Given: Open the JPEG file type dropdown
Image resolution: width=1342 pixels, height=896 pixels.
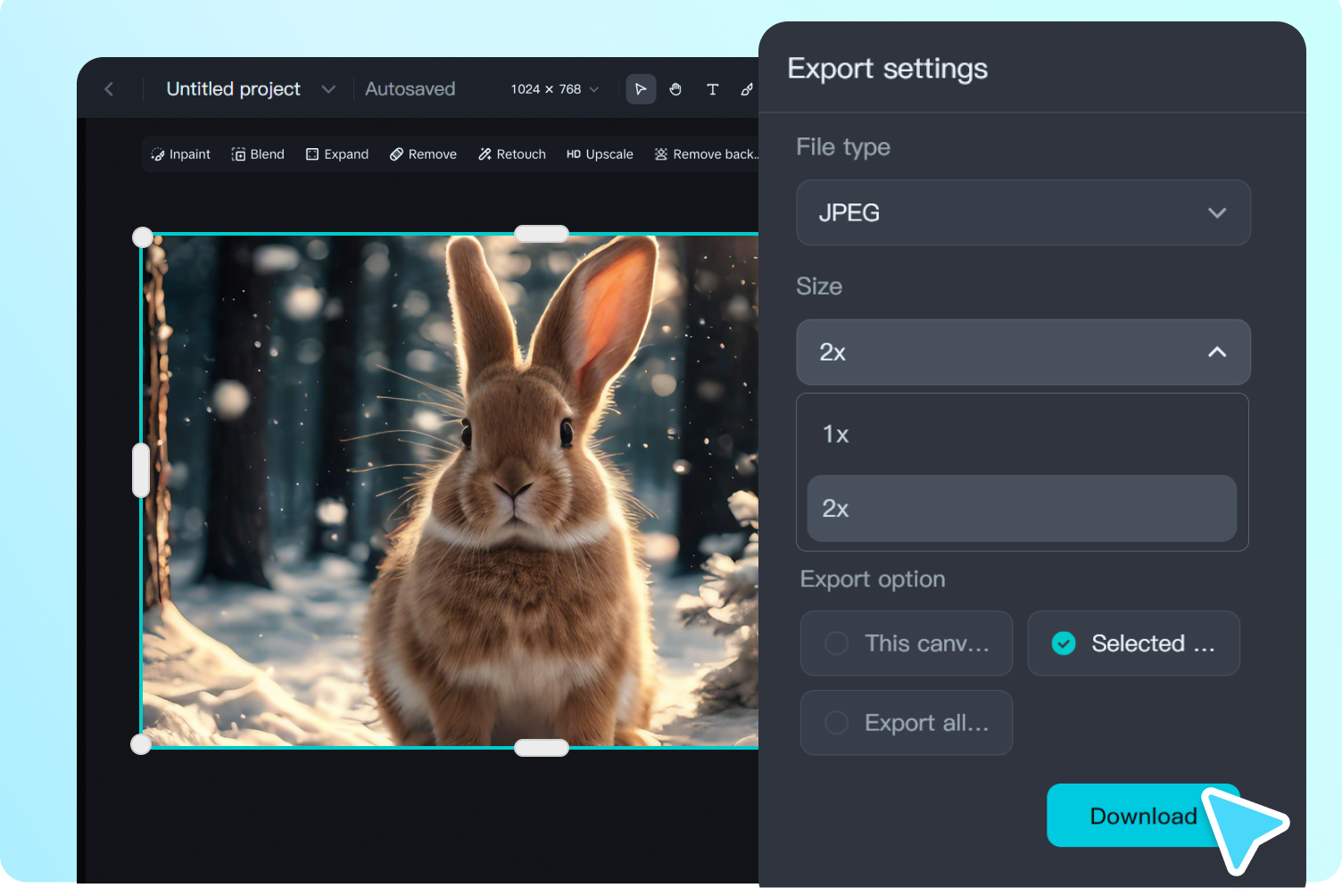Looking at the screenshot, I should tap(1023, 212).
